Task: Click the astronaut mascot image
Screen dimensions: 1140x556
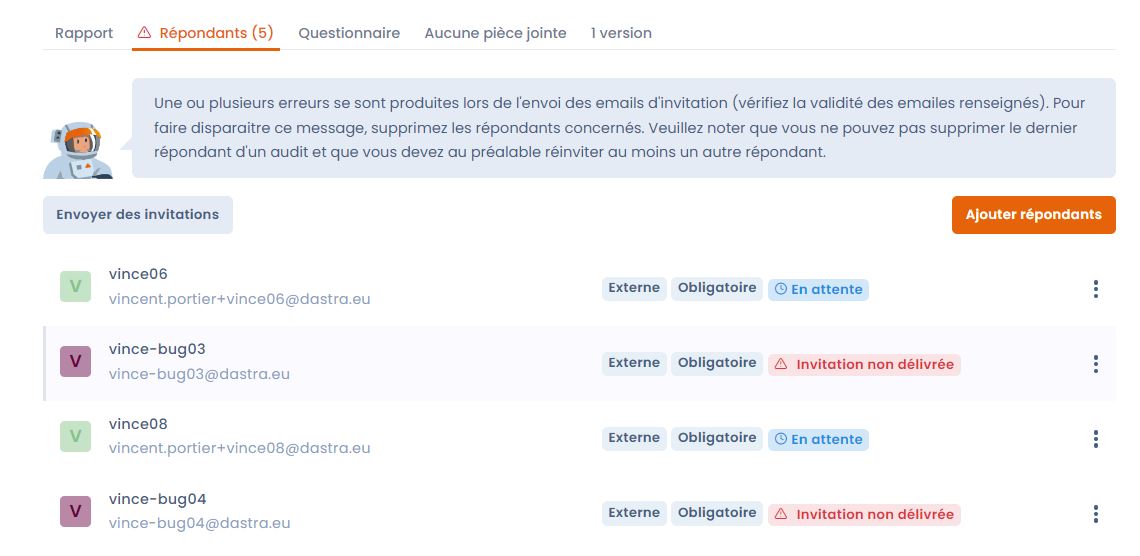Action: point(78,150)
